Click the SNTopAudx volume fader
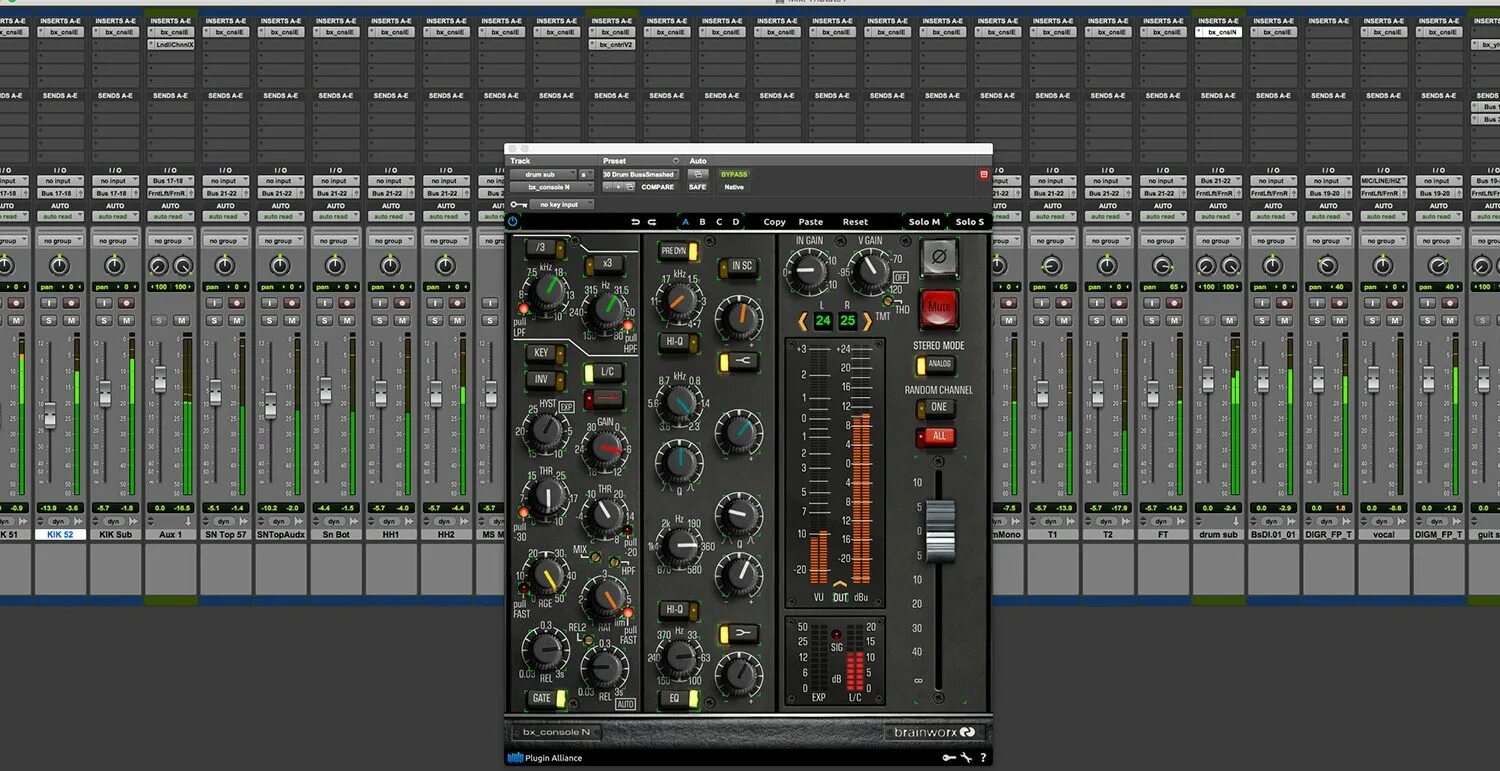The height and width of the screenshot is (771, 1500). point(270,405)
